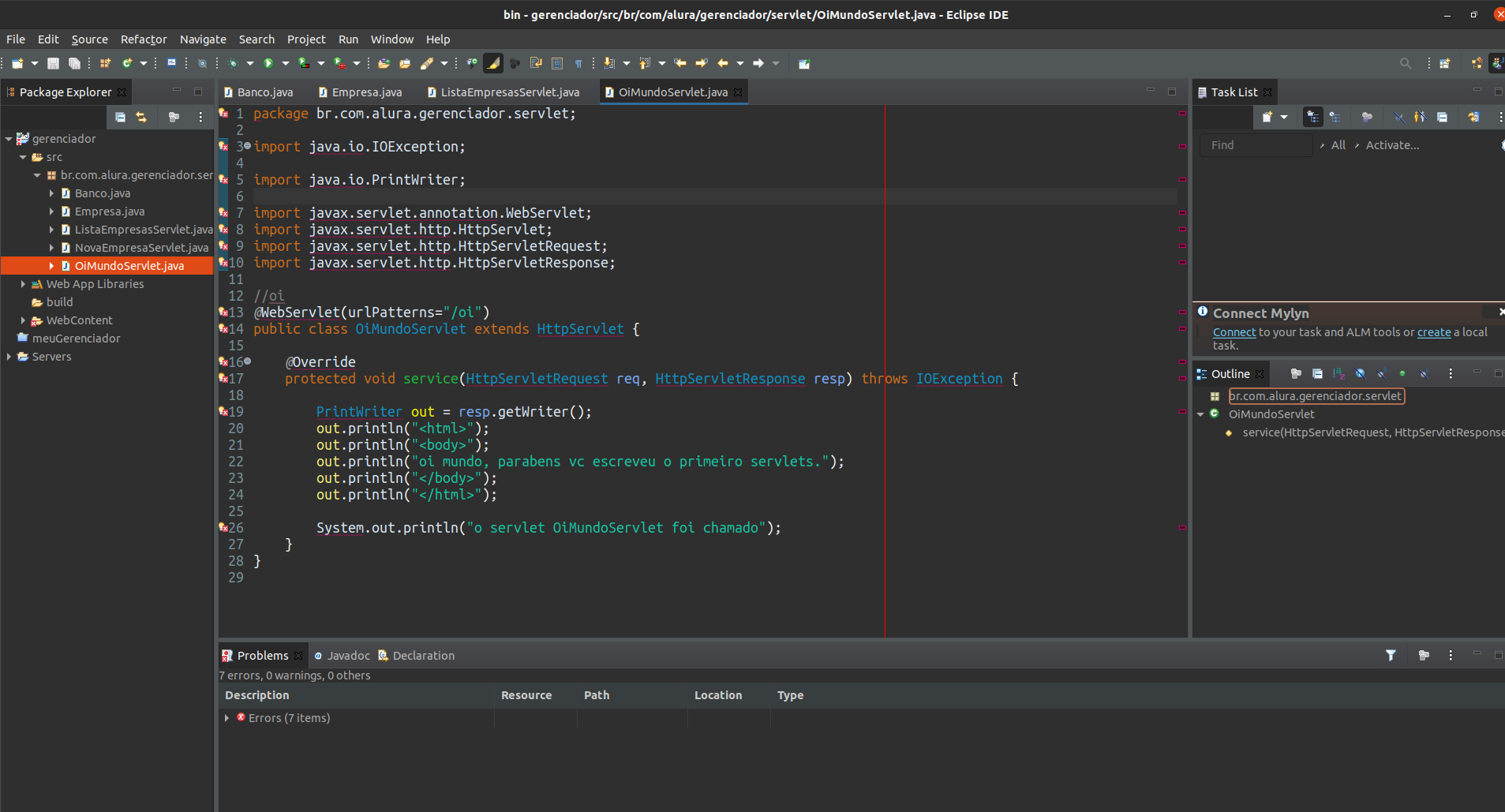Viewport: 1505px width, 812px height.
Task: Click New Task icon in Task List
Action: pos(1267,117)
